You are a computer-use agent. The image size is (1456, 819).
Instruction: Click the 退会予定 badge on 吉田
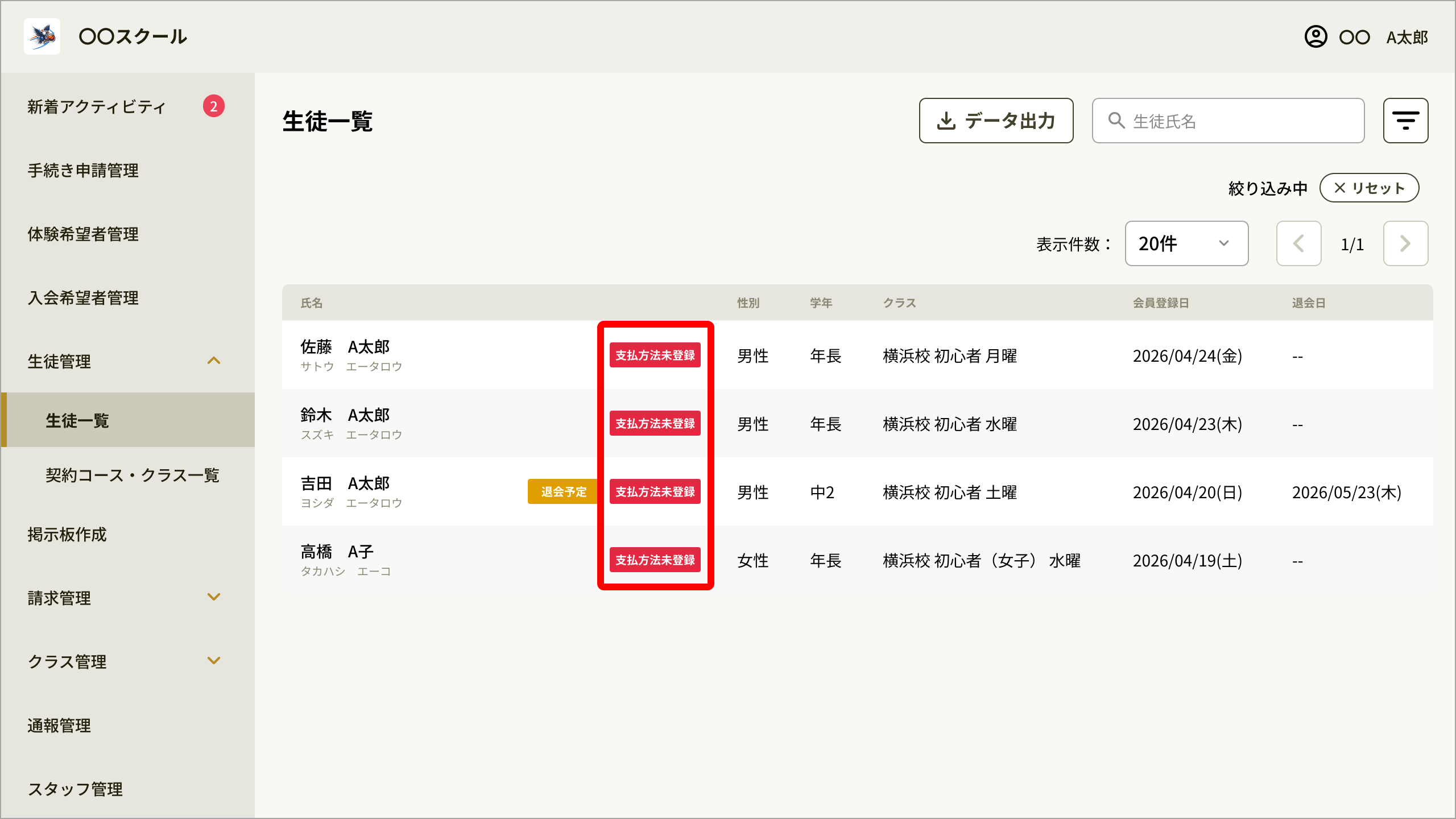[x=563, y=491]
